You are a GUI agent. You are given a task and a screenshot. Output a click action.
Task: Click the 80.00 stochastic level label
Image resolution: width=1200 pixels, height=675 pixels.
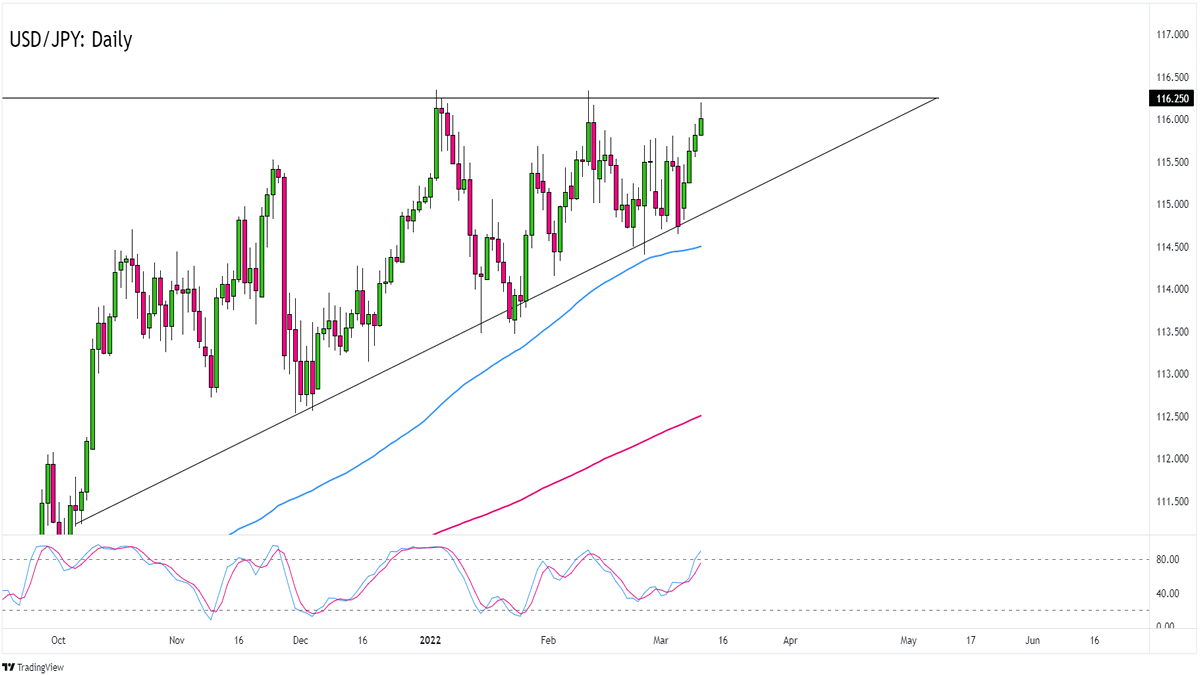pyautogui.click(x=1166, y=559)
